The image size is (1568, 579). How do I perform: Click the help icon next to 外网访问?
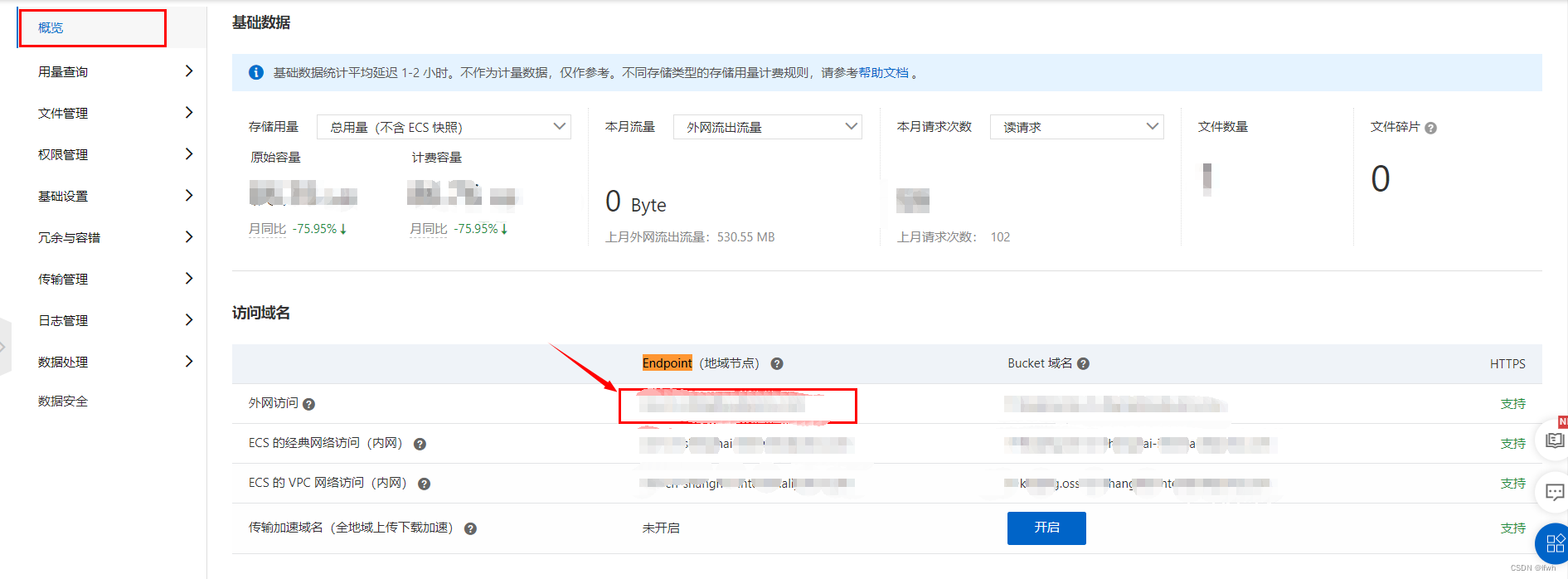[x=308, y=405]
